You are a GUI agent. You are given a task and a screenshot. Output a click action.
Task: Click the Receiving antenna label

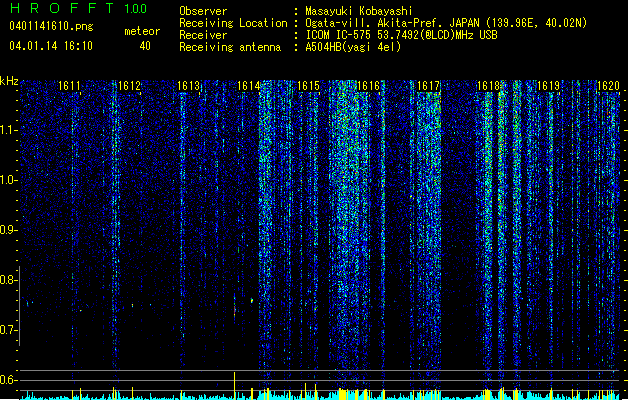(x=230, y=47)
